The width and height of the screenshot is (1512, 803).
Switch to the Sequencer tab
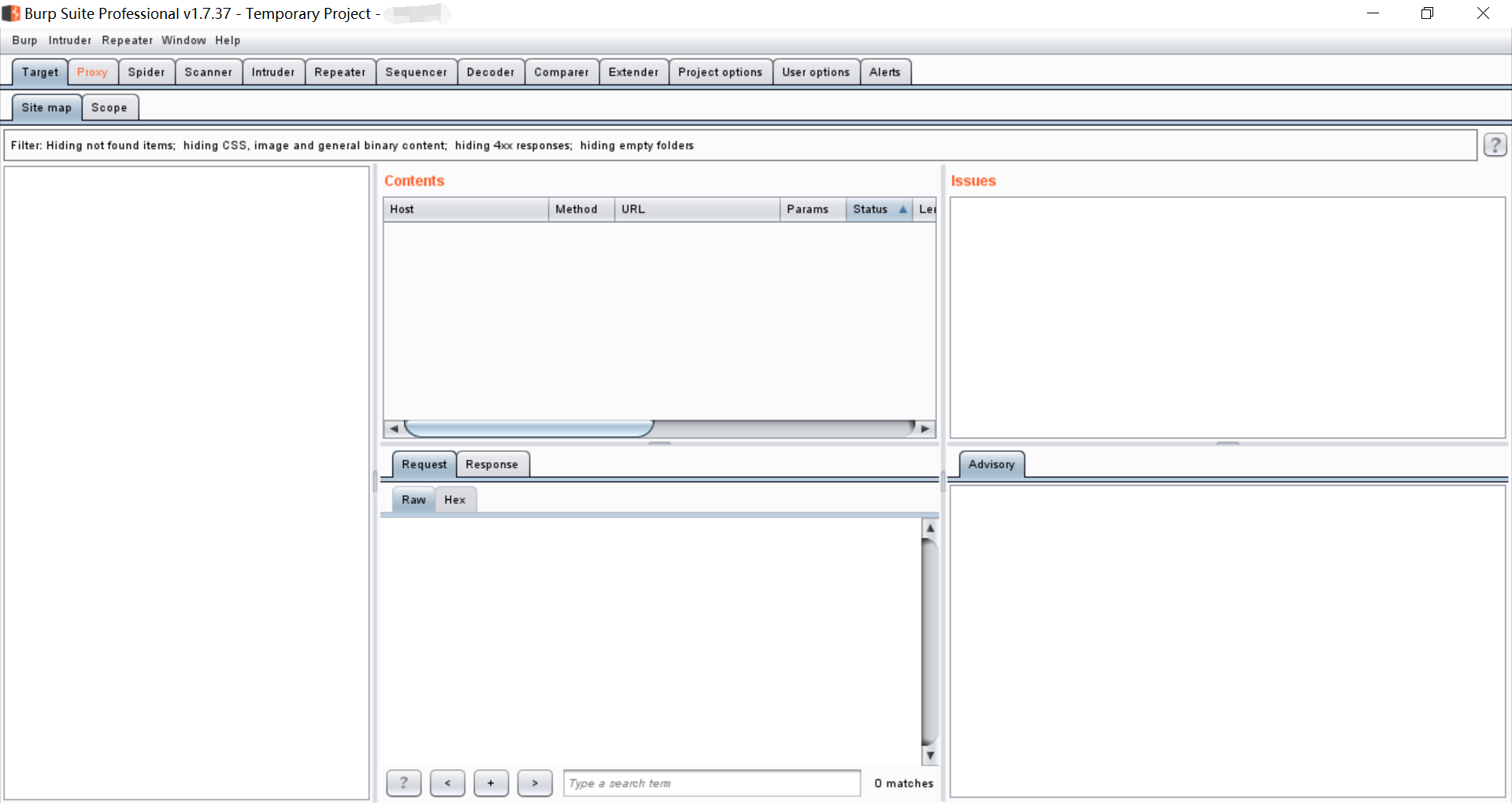[x=417, y=72]
